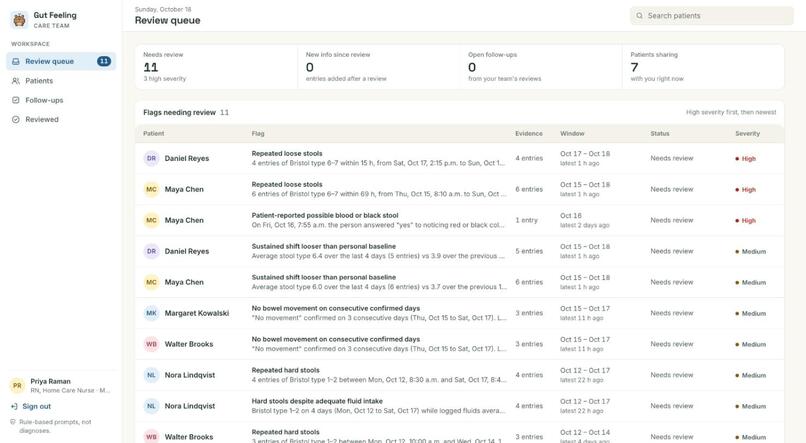Image resolution: width=806 pixels, height=443 pixels.
Task: Click High severity tag in Daniel Reyes row
Action: pyautogui.click(x=745, y=159)
